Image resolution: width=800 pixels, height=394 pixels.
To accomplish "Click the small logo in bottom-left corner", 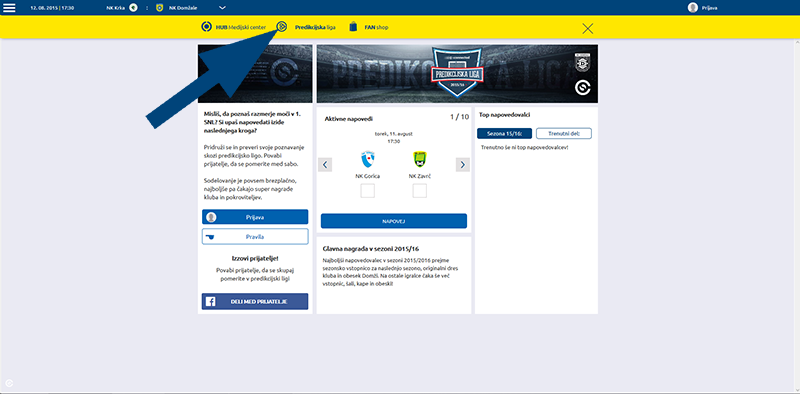I will [x=9, y=382].
